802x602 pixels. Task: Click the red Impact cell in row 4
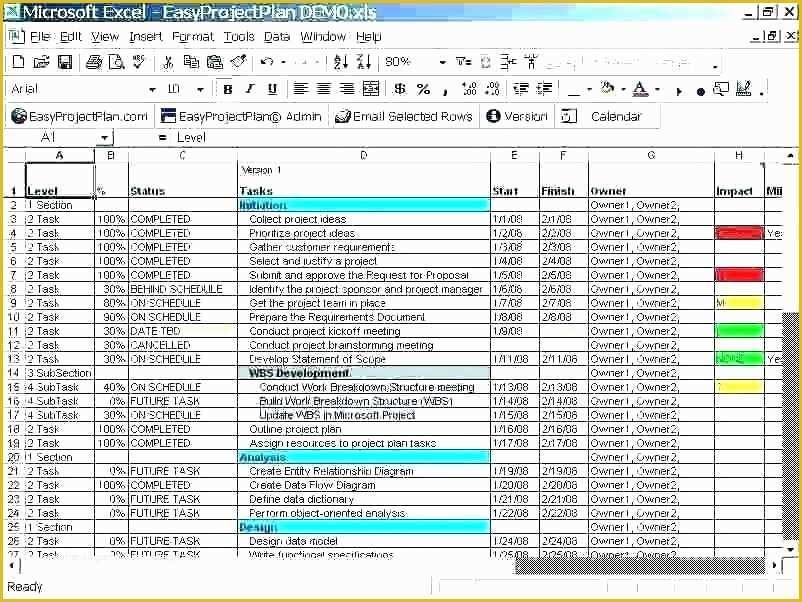[x=739, y=233]
